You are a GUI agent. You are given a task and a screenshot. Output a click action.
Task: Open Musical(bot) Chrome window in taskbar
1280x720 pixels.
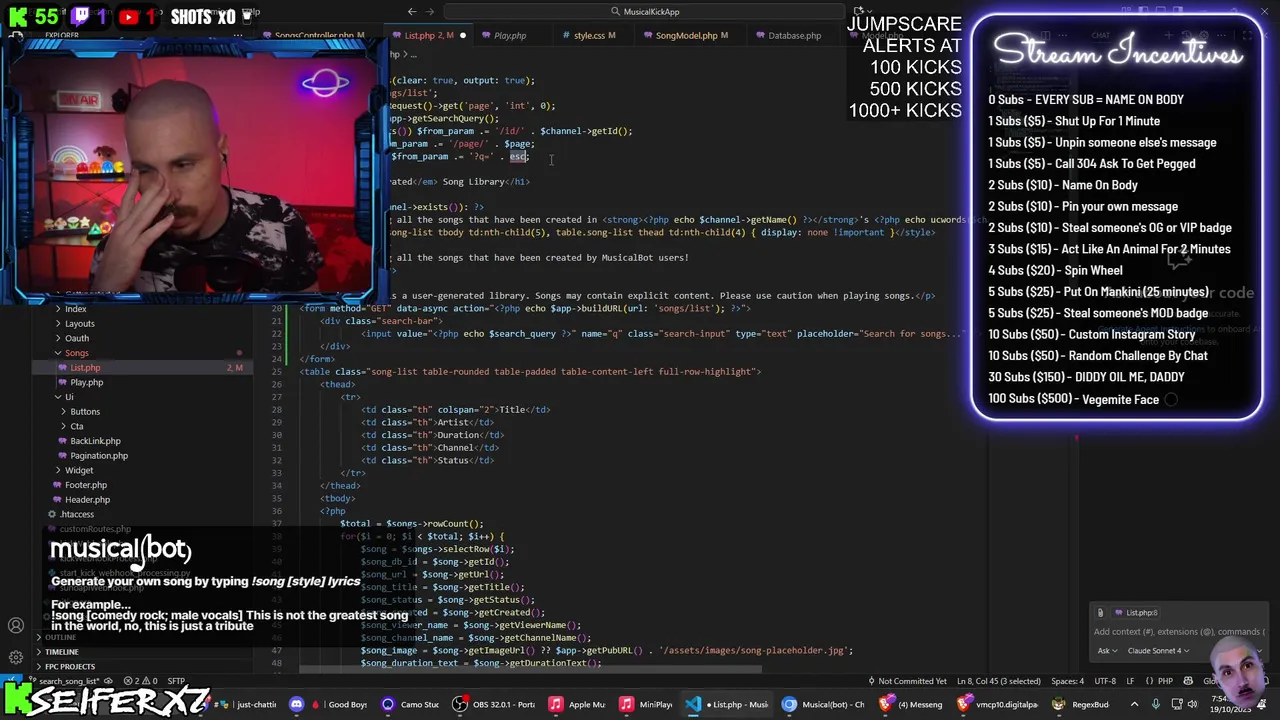[x=823, y=704]
